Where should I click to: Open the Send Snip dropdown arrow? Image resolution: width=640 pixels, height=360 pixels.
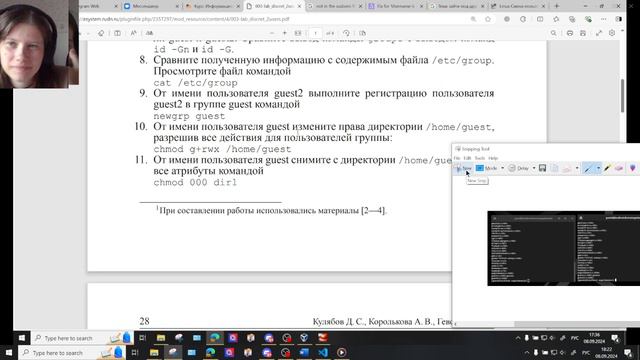[x=577, y=168]
